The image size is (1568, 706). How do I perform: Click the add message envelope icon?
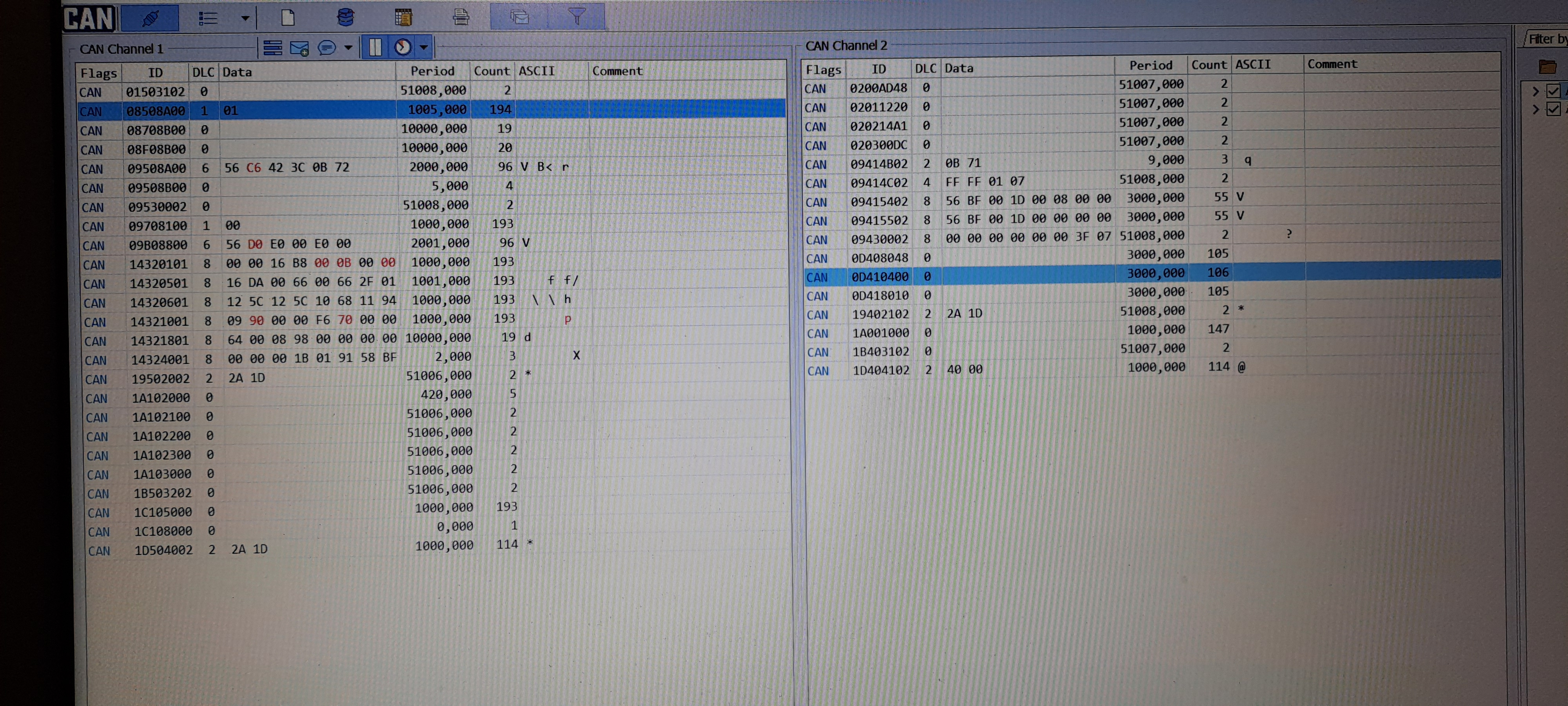299,48
